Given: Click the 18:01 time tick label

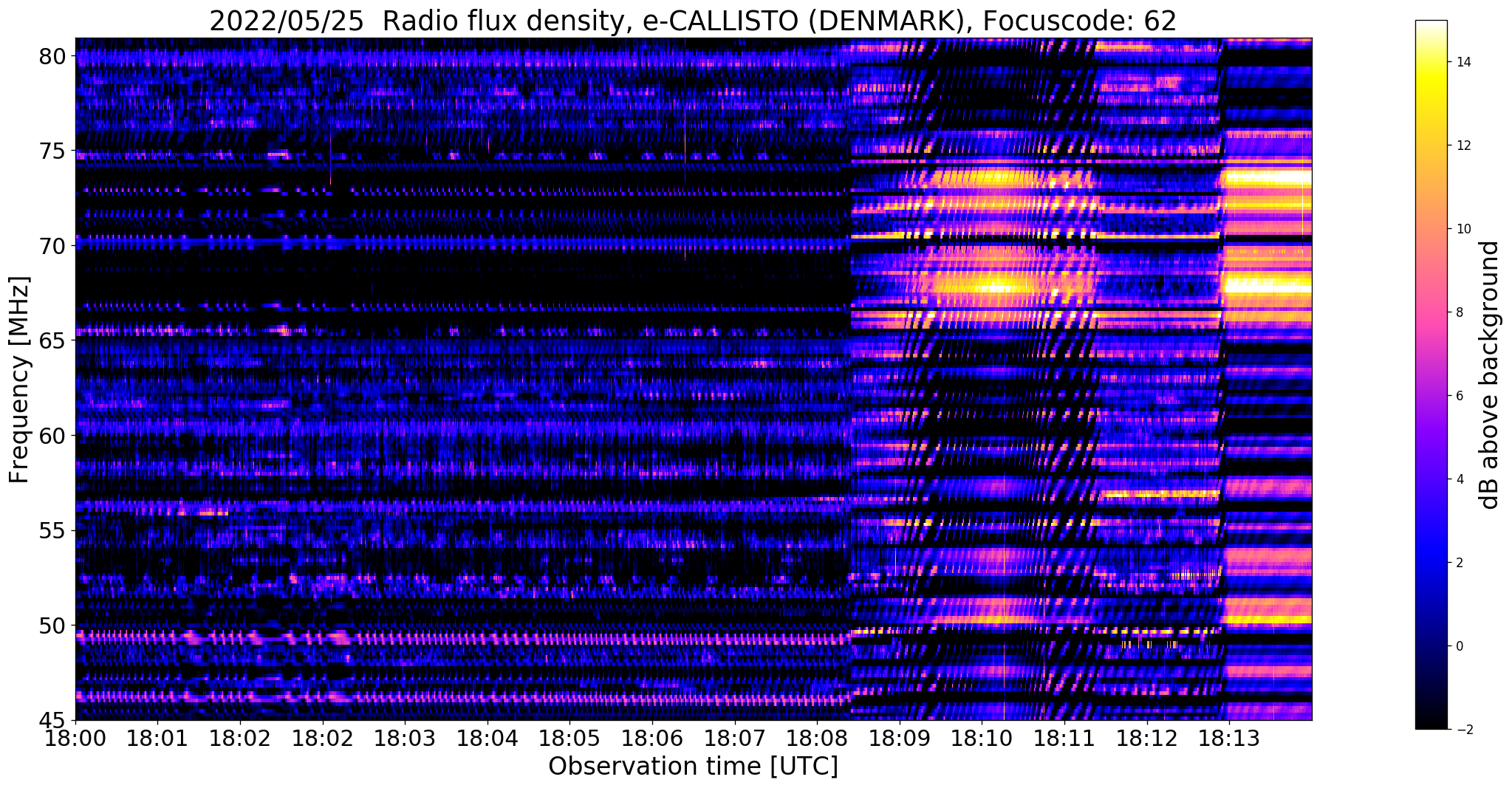Looking at the screenshot, I should point(157,738).
